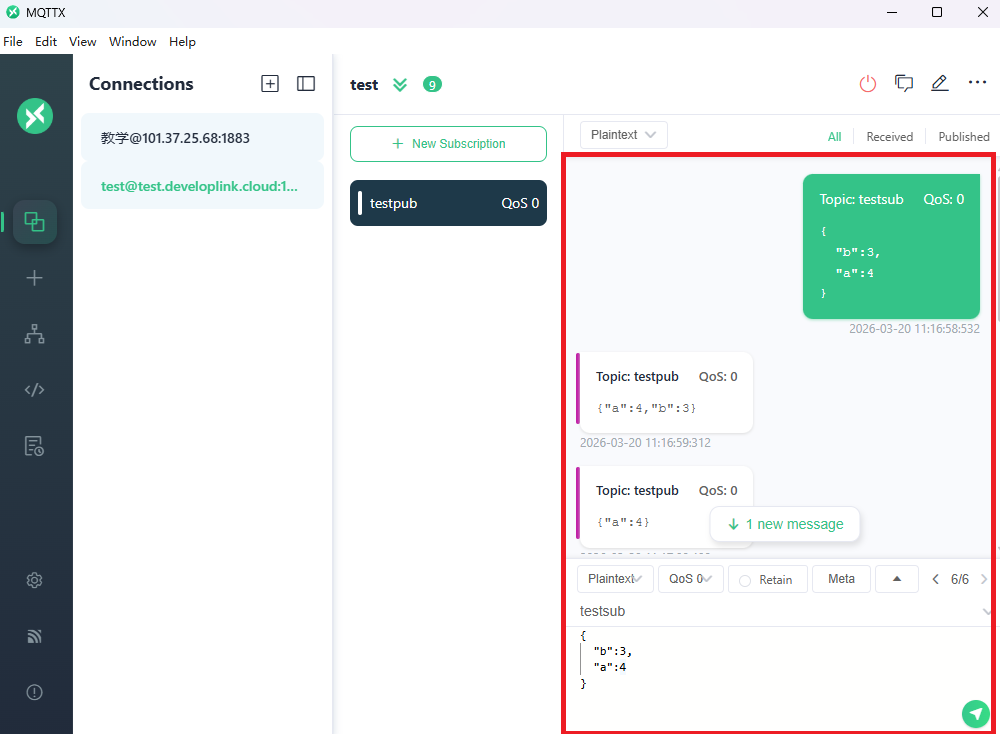
Task: Click the power disconnect icon
Action: 867,84
